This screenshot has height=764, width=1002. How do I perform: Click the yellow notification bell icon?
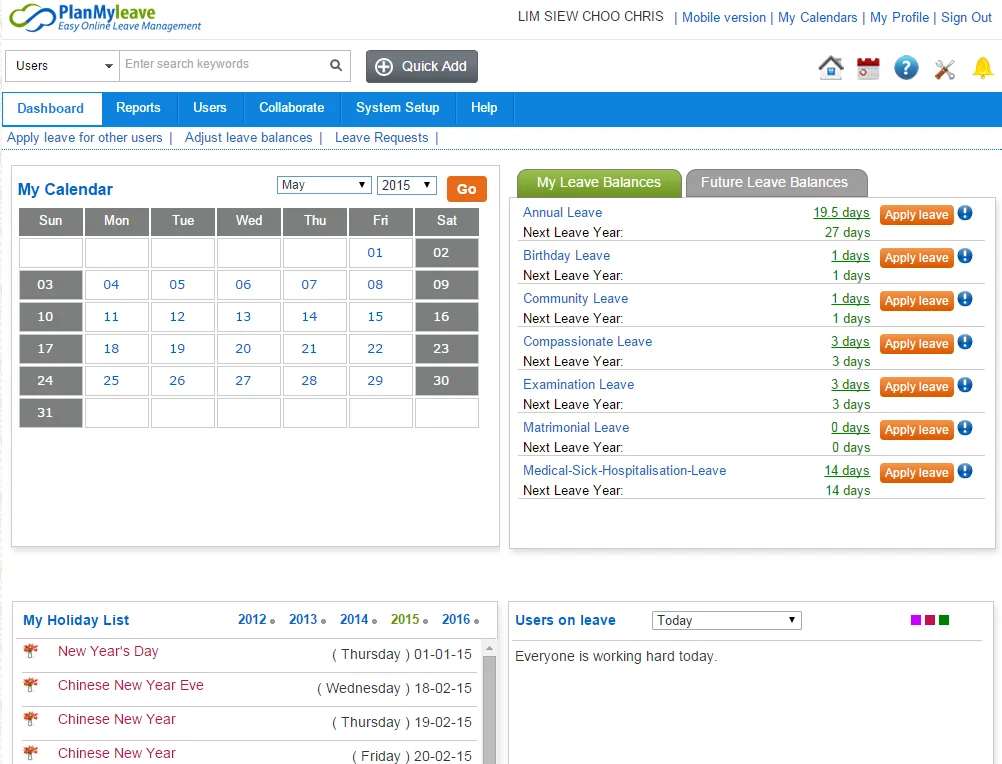click(983, 67)
